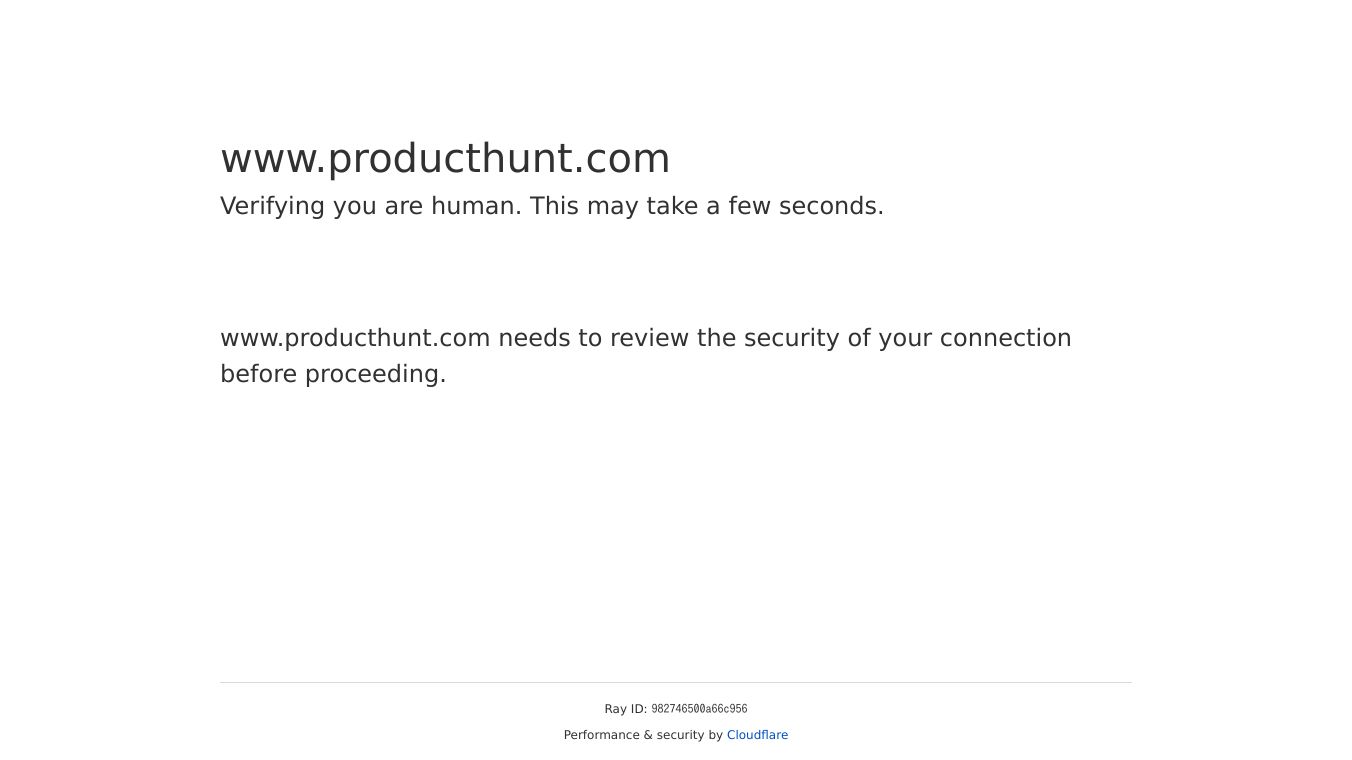This screenshot has width=1352, height=760.
Task: Click the word 'human' in the subheading
Action: coord(476,206)
